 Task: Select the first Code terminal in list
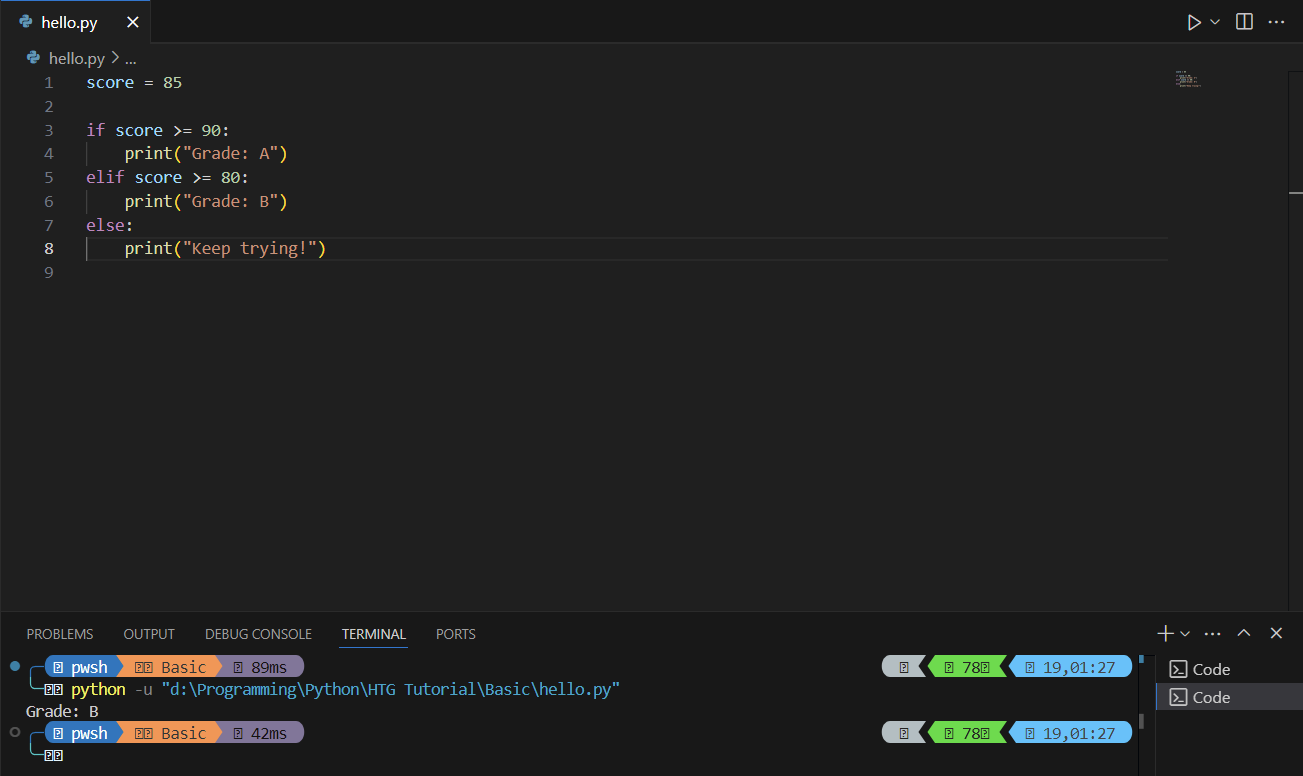coord(1211,669)
